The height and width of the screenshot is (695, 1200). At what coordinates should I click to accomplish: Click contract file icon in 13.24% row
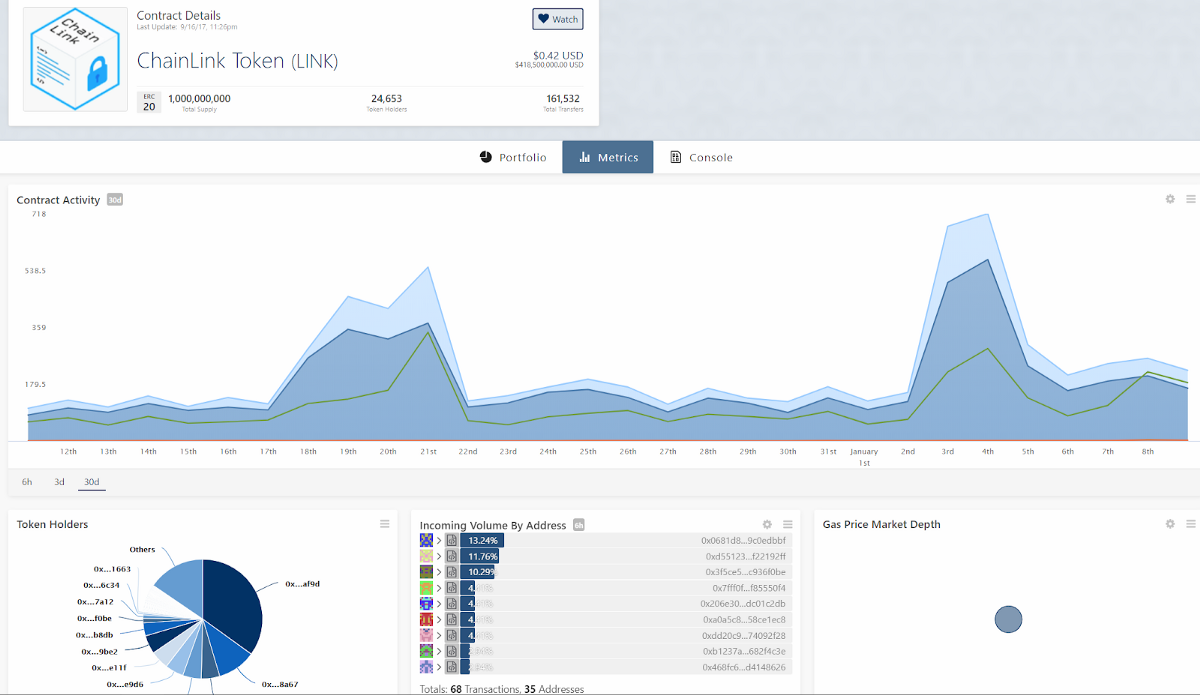click(452, 540)
